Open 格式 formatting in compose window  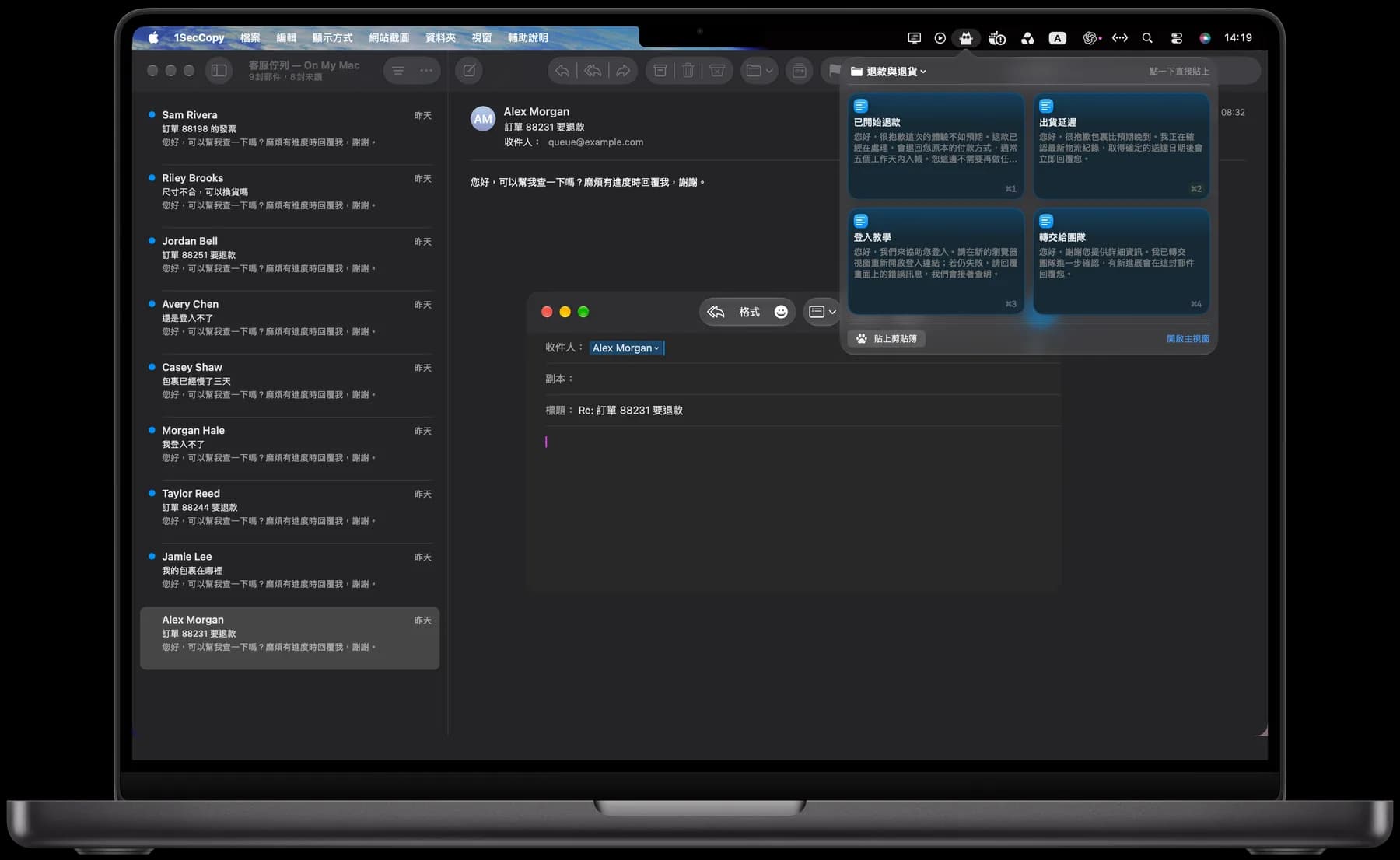749,312
